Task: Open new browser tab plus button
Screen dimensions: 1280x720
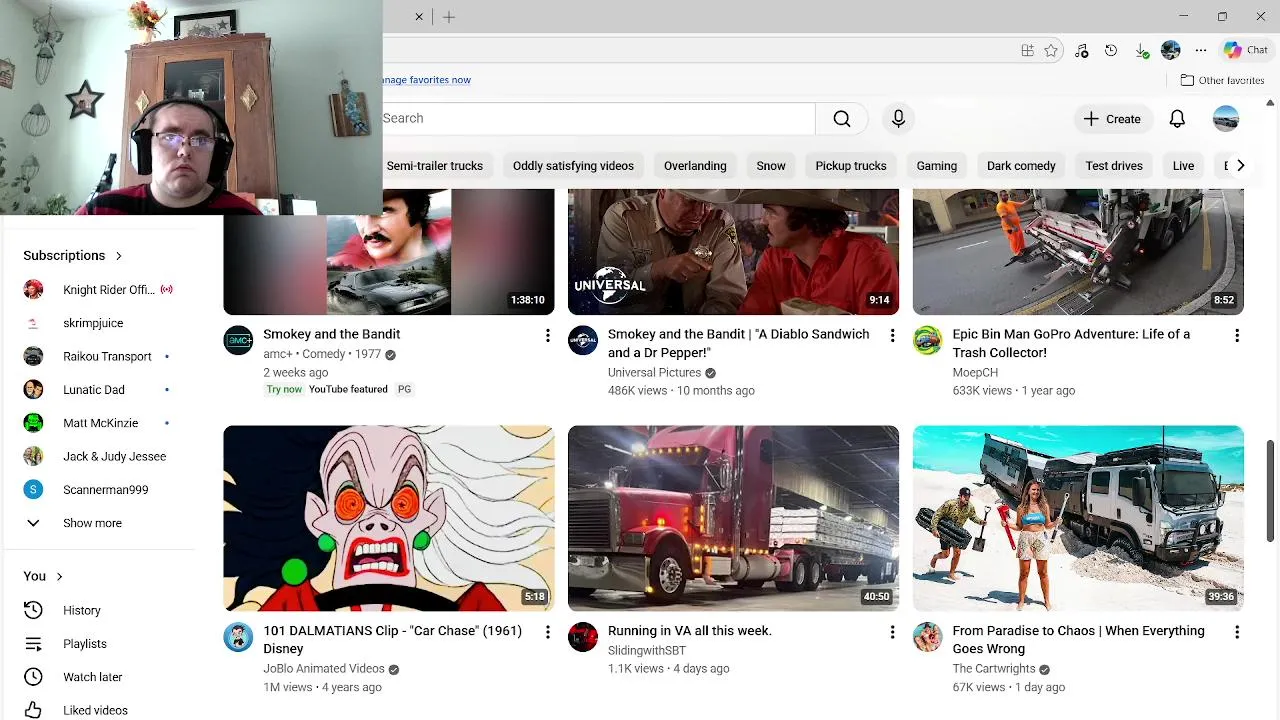Action: coord(449,17)
